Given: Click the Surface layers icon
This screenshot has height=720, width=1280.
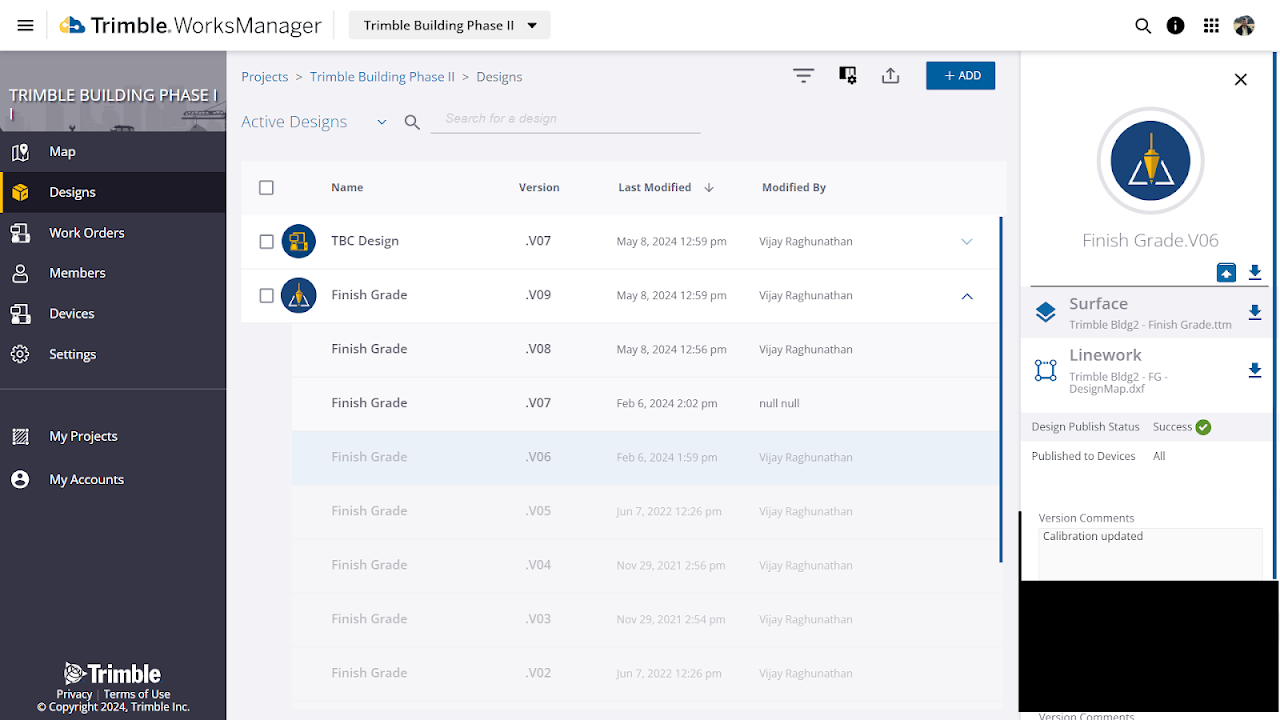Looking at the screenshot, I should 1046,313.
